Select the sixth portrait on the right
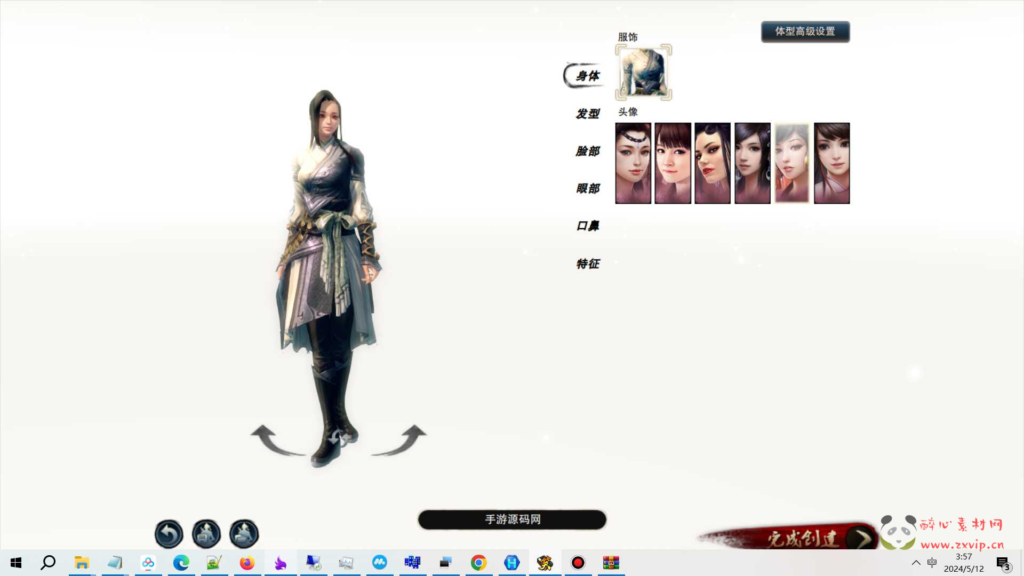 pos(831,163)
